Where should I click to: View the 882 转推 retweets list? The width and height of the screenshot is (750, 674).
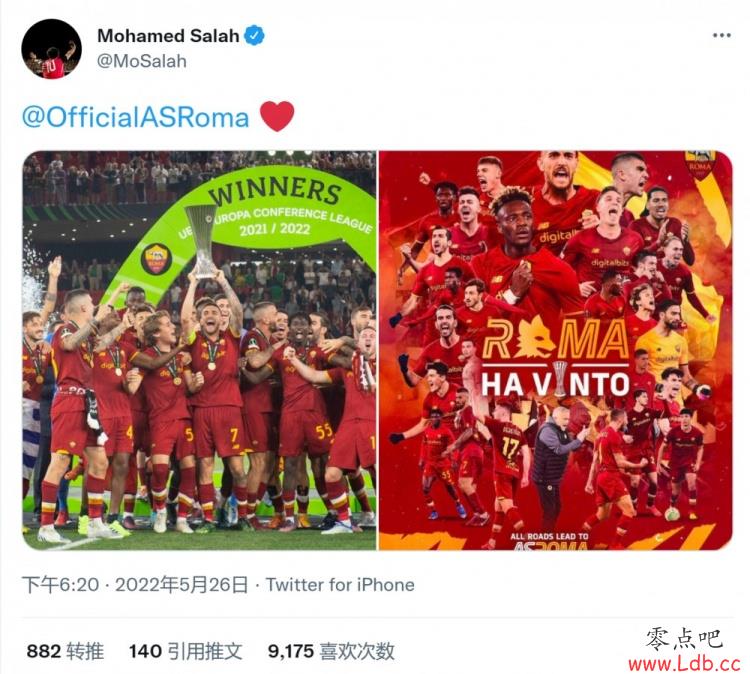click(x=65, y=651)
